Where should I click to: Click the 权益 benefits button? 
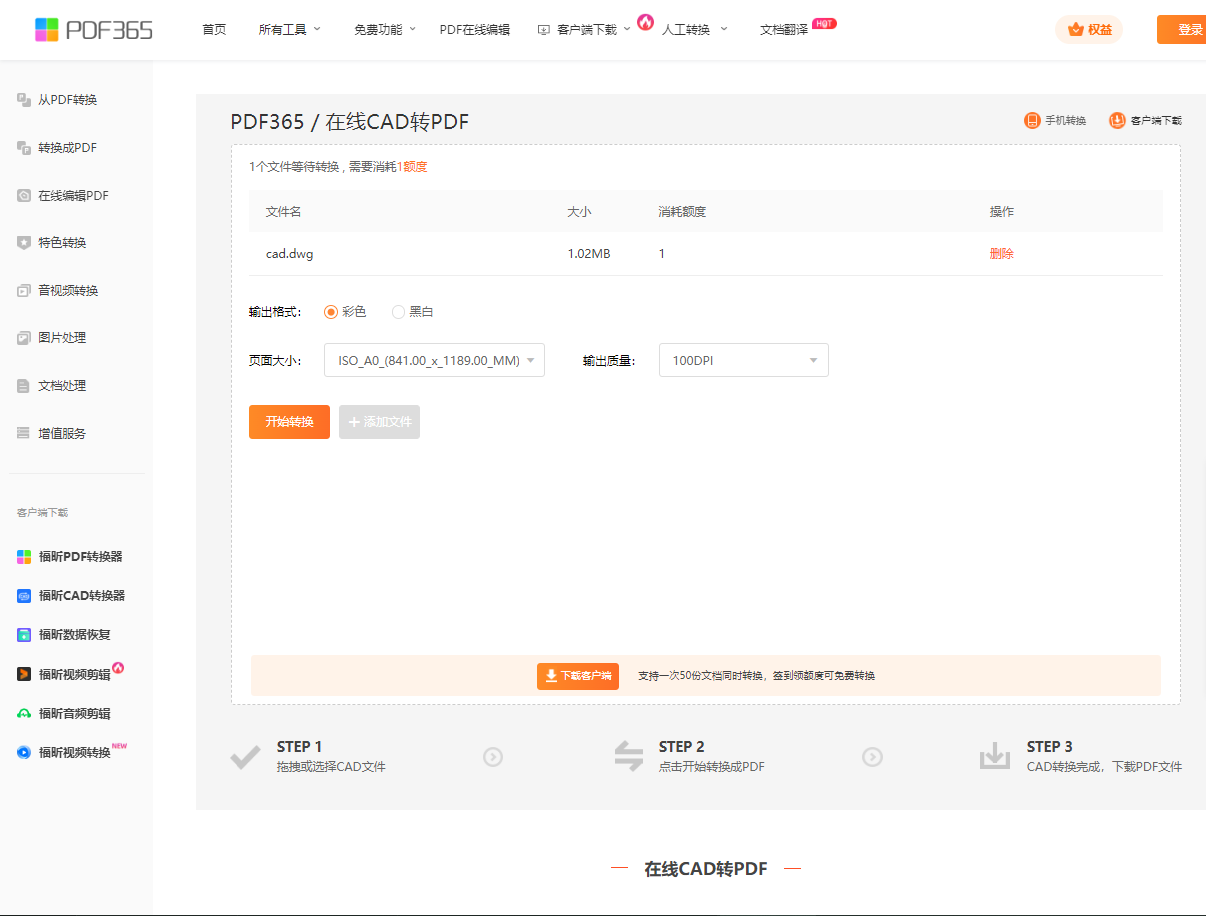1089,30
